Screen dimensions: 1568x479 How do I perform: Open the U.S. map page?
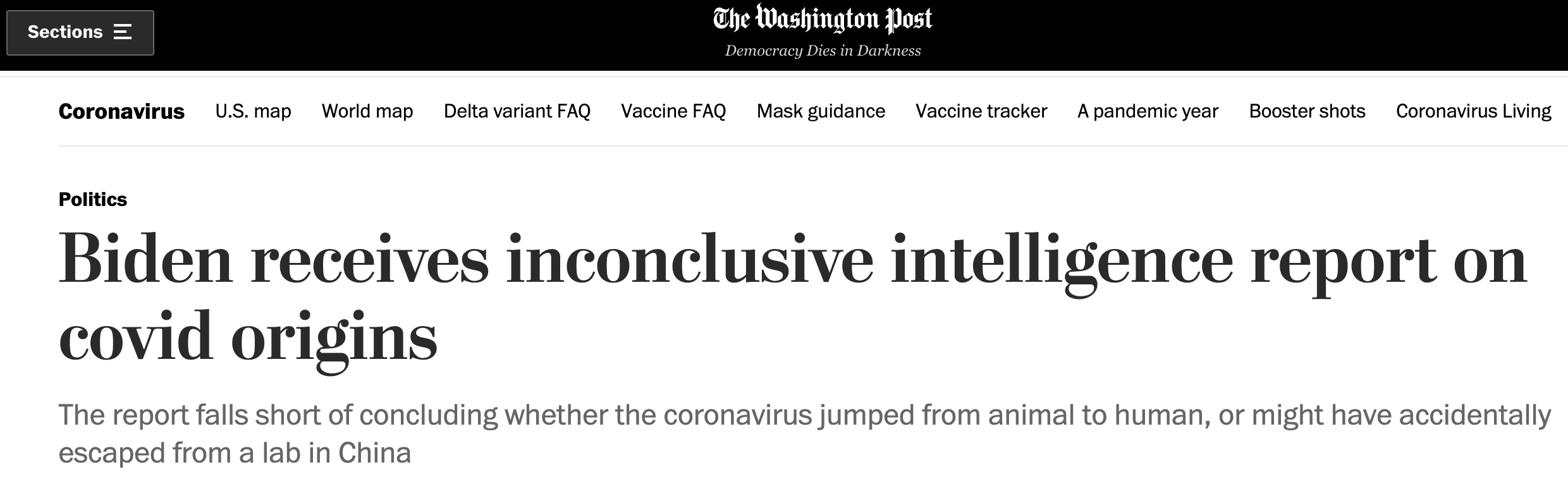(x=253, y=111)
